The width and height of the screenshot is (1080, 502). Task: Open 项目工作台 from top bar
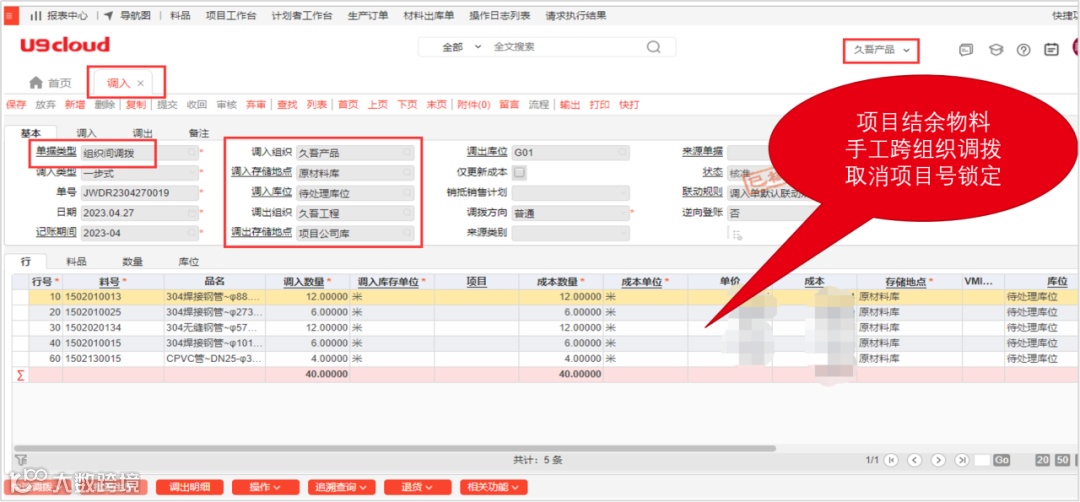click(x=231, y=15)
